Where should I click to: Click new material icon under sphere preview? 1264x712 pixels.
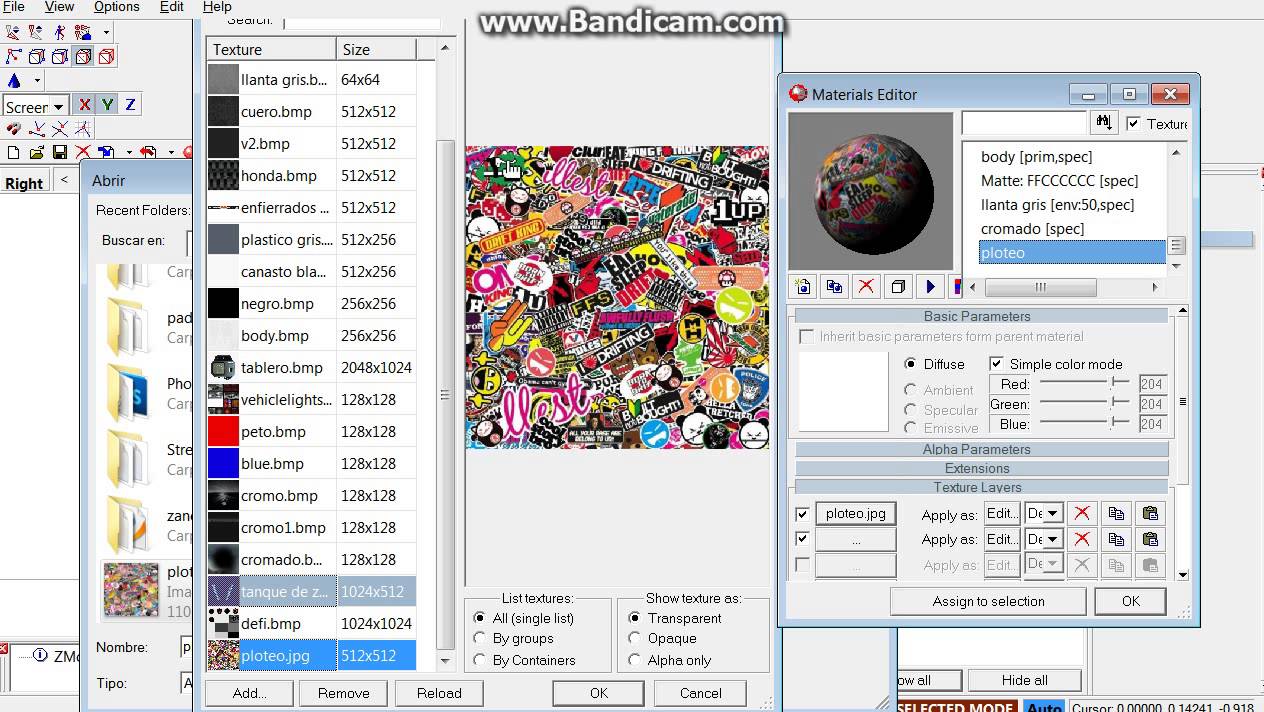coord(802,287)
